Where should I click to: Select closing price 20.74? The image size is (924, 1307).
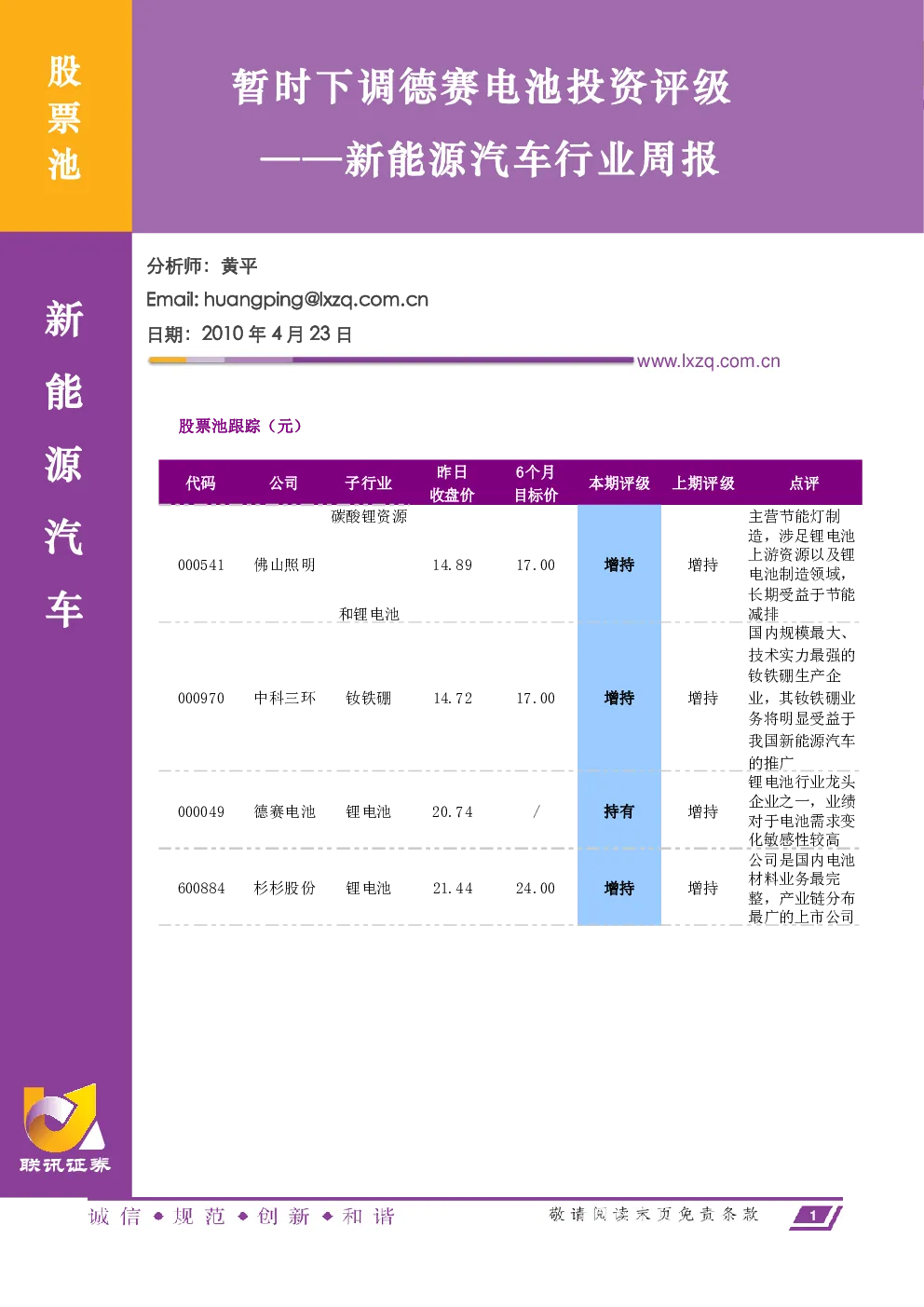(x=453, y=812)
